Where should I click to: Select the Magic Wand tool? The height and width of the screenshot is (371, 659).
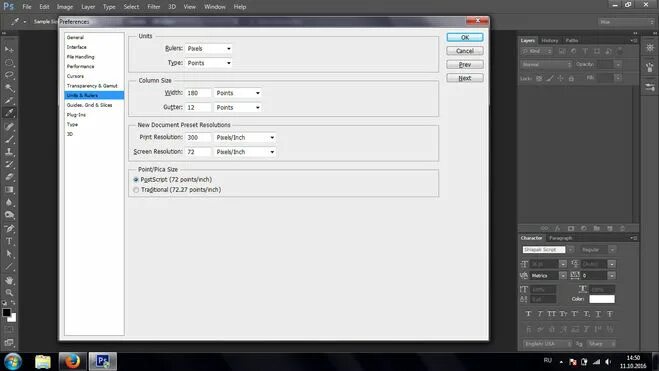(x=9, y=88)
